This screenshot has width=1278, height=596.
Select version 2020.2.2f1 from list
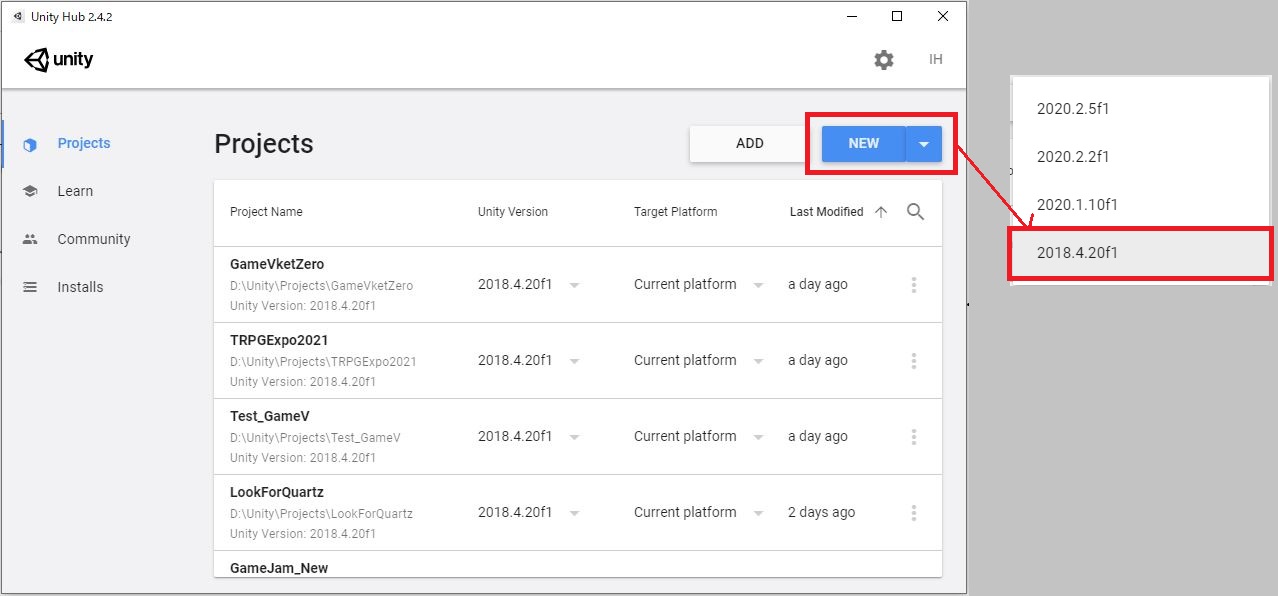pos(1141,157)
